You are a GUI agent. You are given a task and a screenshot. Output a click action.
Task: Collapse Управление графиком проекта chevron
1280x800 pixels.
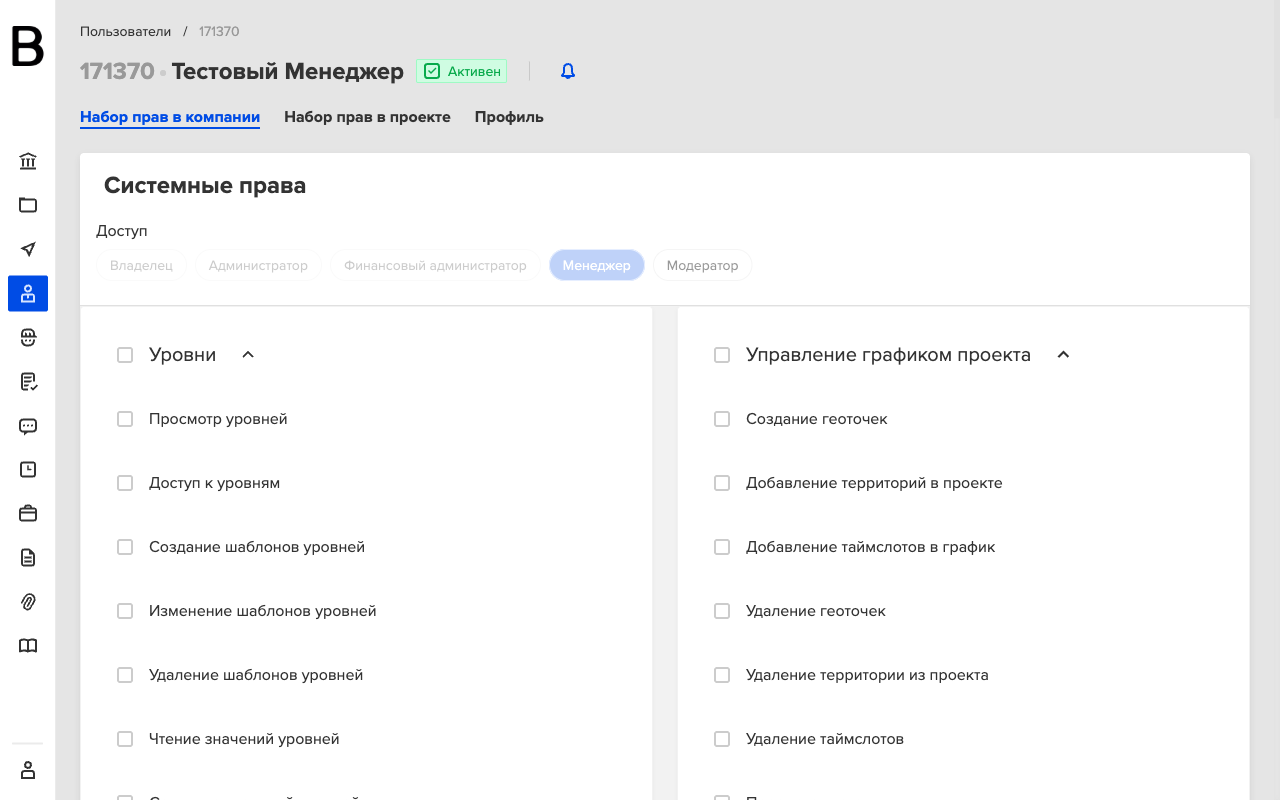click(x=1063, y=354)
